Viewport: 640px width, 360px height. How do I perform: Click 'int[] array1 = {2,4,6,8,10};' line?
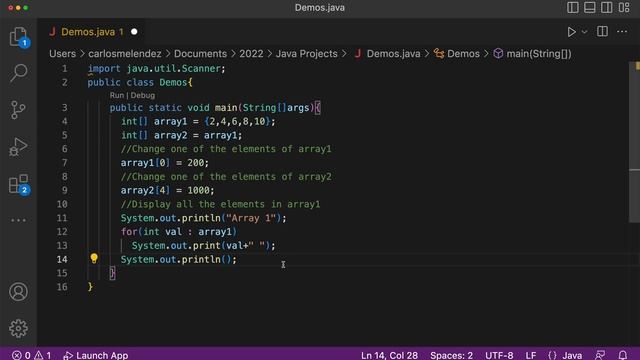point(198,121)
